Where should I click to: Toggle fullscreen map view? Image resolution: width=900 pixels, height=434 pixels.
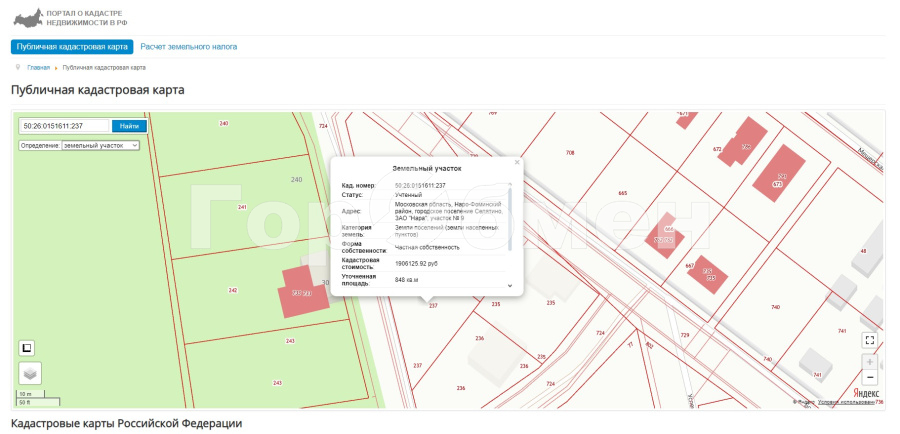[869, 340]
